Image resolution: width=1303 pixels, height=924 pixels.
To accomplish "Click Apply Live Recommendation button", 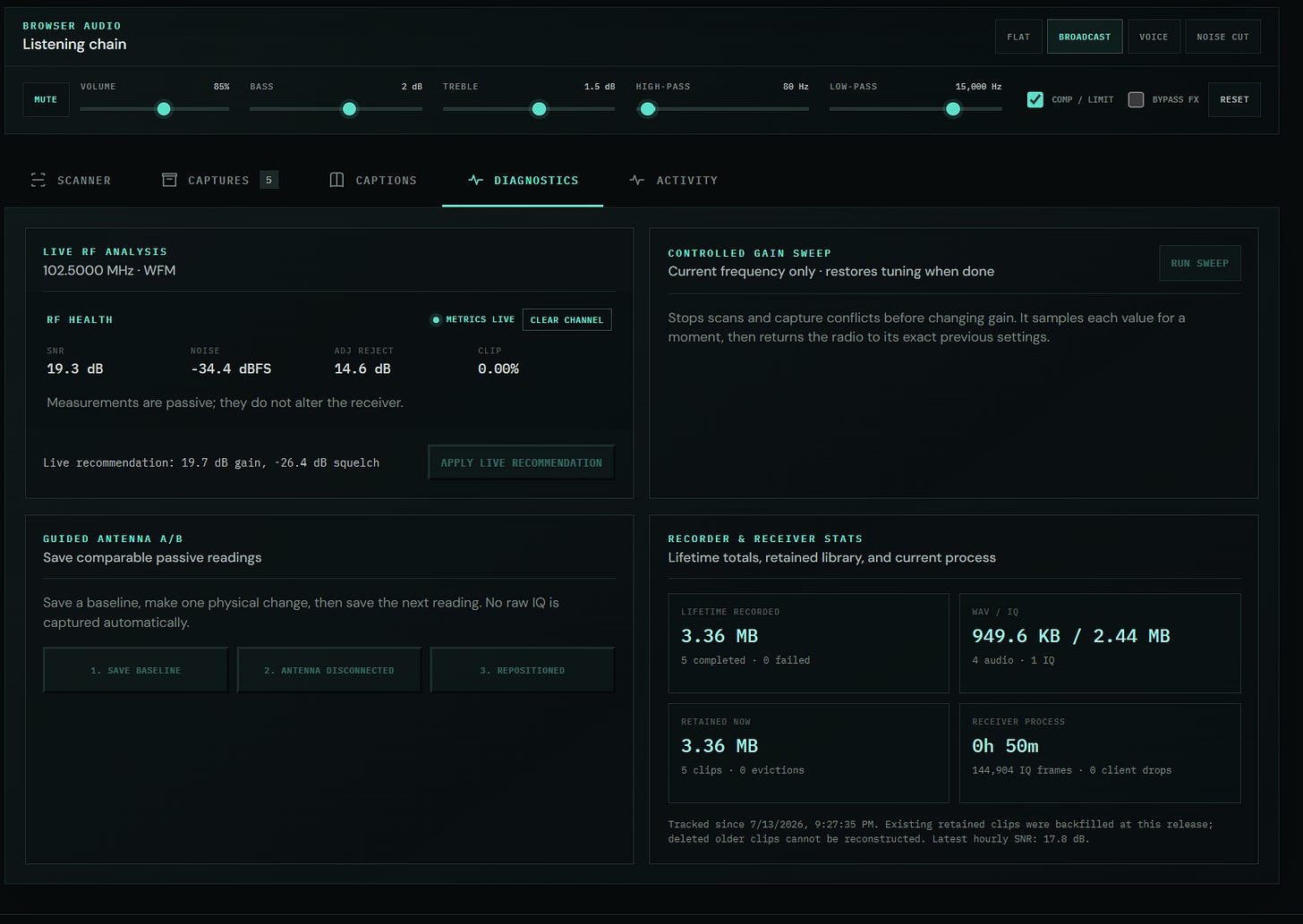I will click(522, 462).
